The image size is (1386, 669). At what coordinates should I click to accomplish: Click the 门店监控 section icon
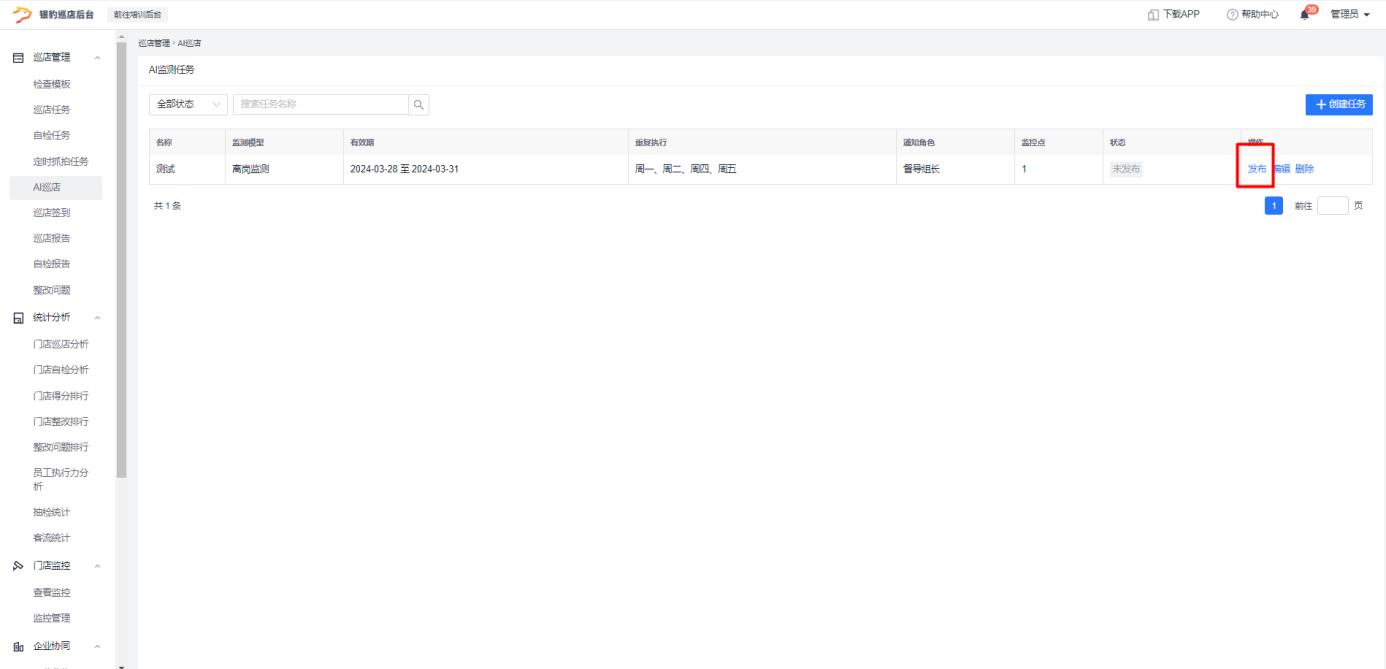tap(18, 567)
